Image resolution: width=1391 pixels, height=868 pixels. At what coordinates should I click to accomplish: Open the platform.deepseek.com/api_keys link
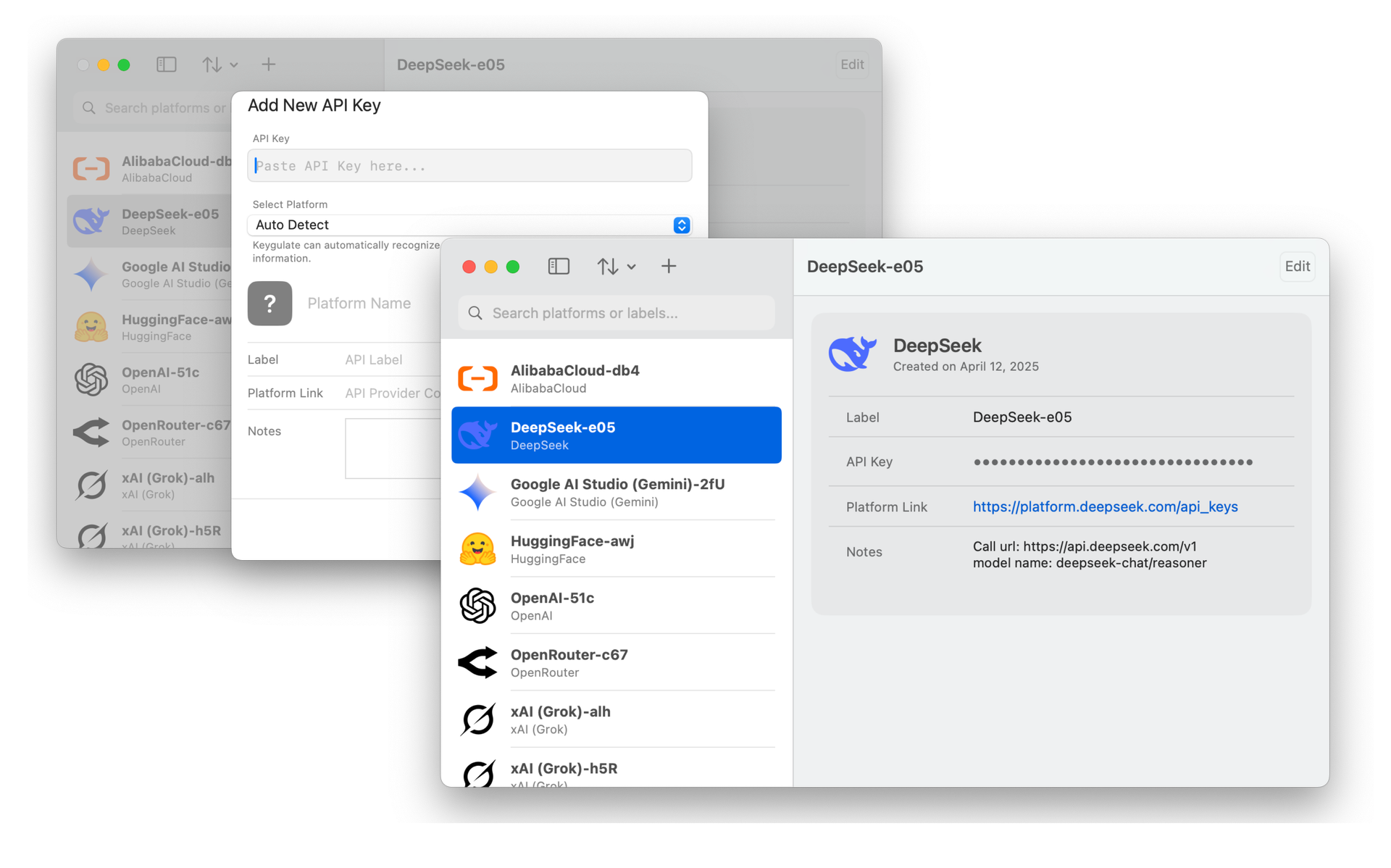[1105, 506]
